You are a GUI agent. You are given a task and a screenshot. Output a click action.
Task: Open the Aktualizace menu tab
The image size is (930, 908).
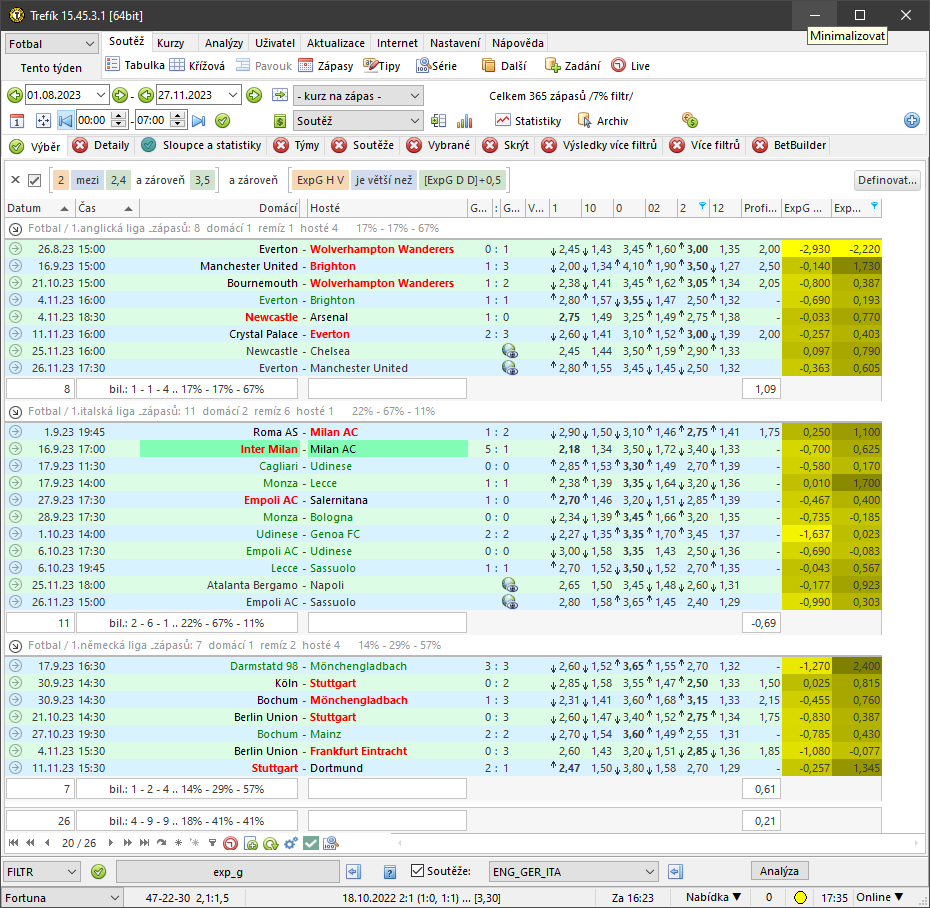point(336,43)
